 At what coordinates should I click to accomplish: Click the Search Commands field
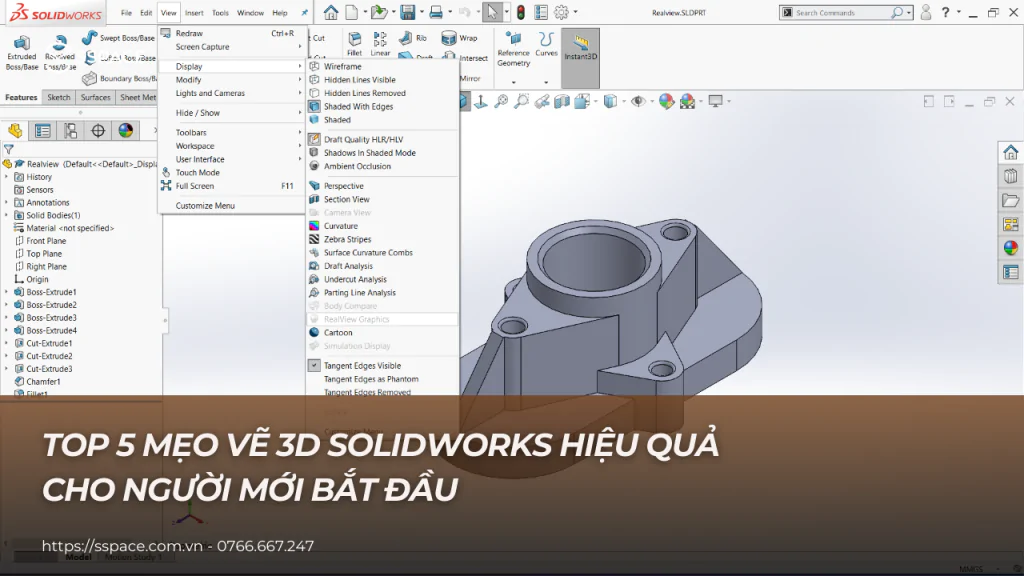click(x=842, y=12)
